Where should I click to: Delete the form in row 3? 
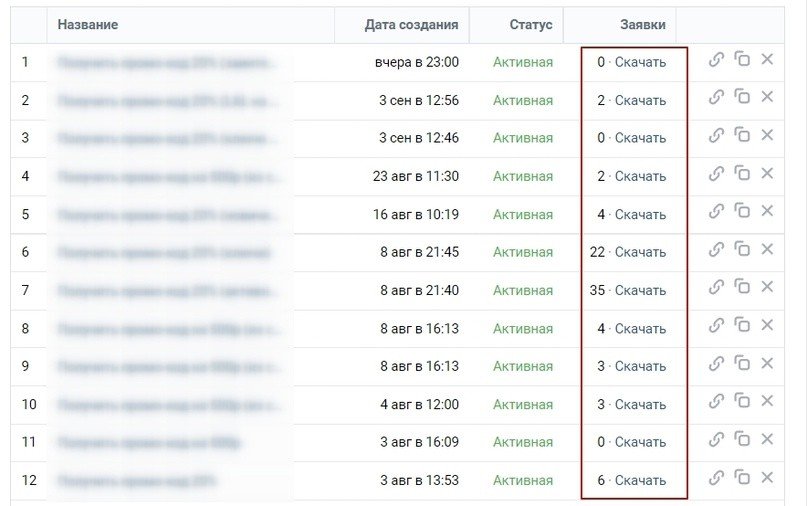tap(767, 136)
